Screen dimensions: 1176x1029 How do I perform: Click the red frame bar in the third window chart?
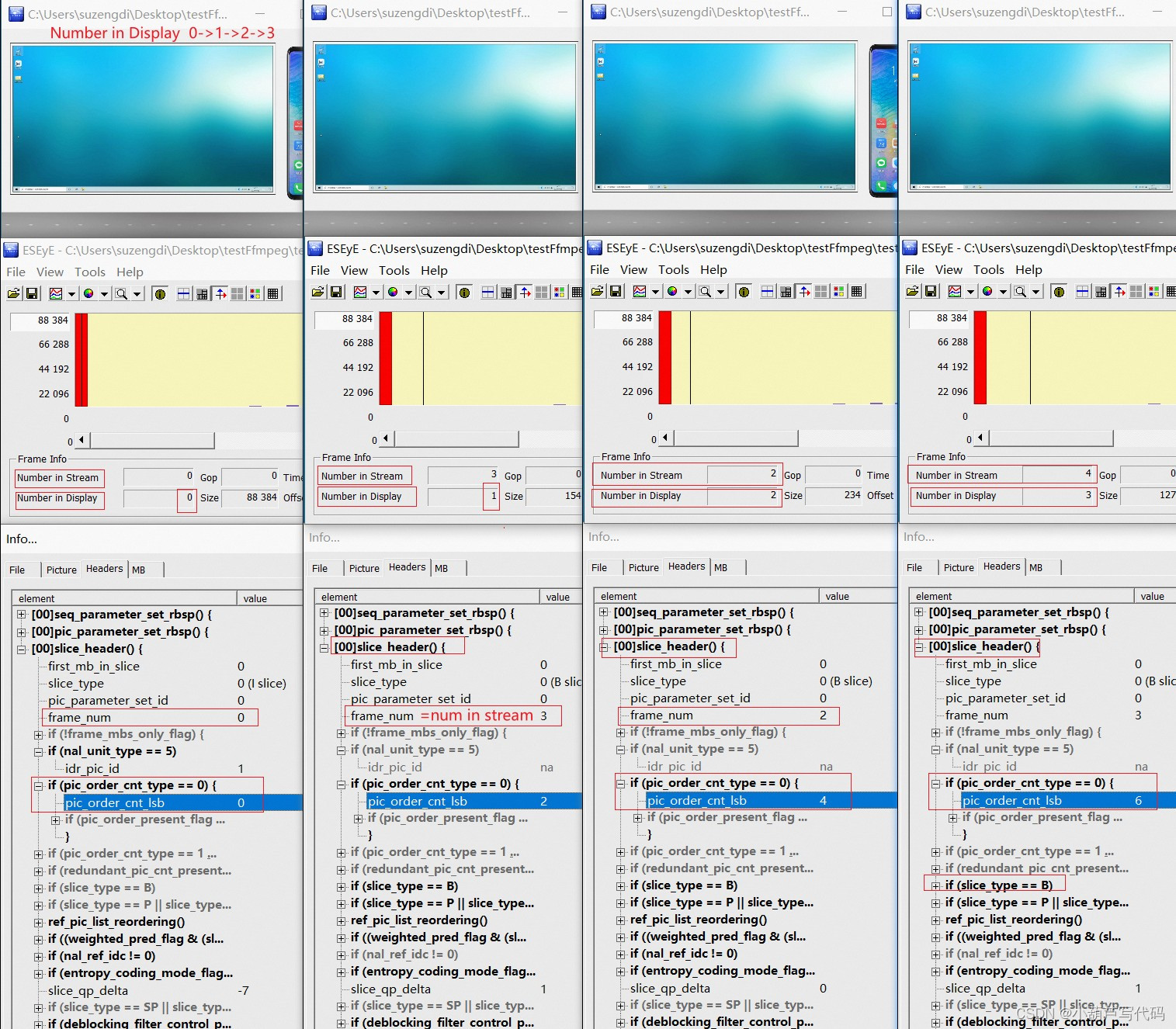coord(665,357)
